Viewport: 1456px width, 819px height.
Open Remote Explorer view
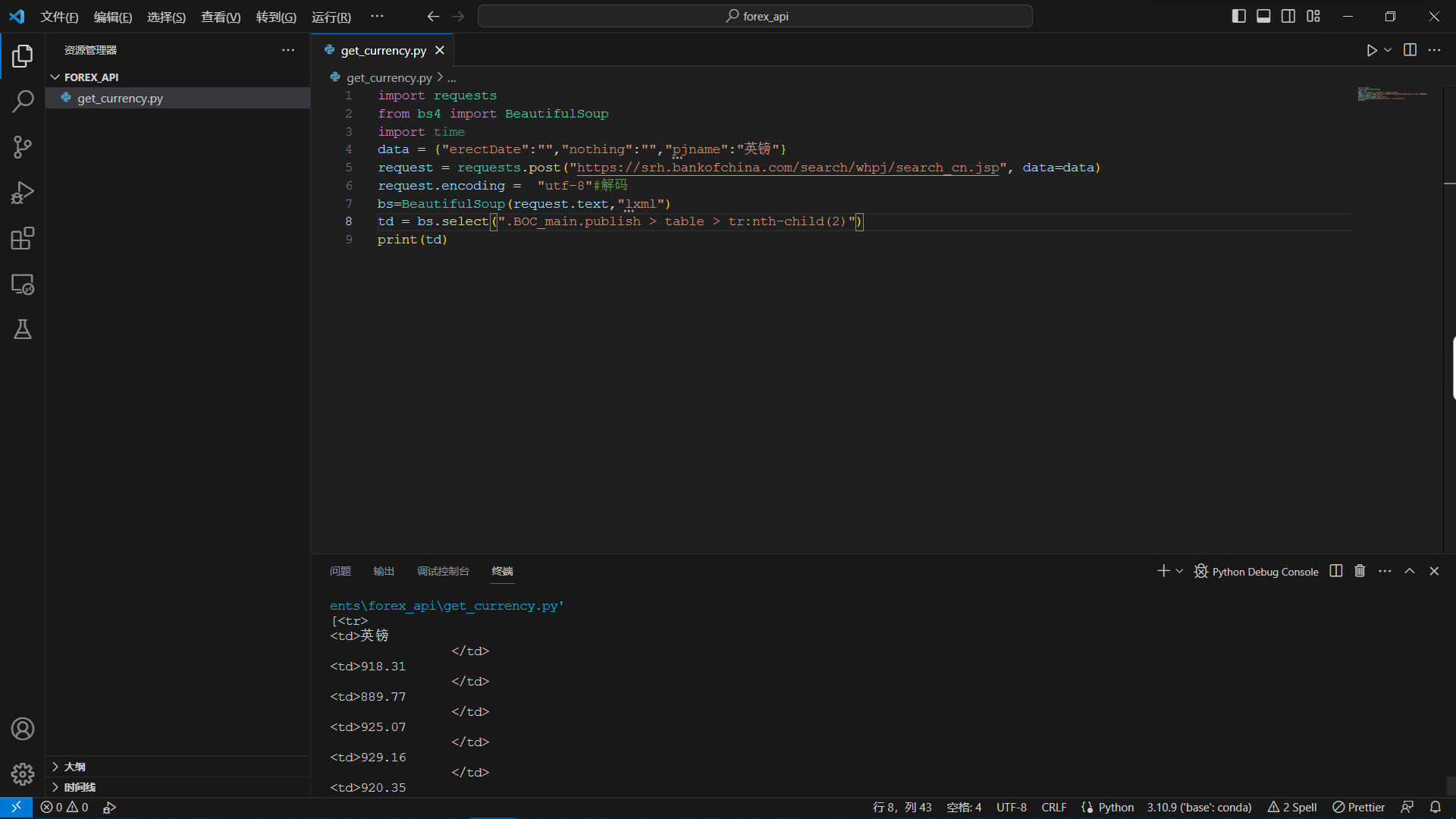tap(23, 284)
